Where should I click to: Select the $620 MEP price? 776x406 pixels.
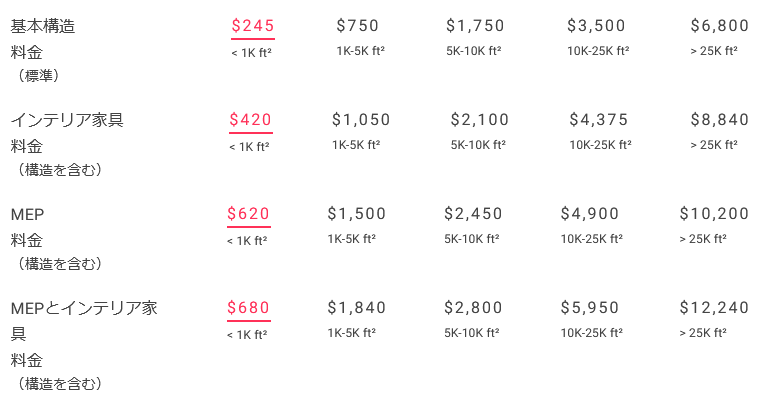(x=248, y=214)
